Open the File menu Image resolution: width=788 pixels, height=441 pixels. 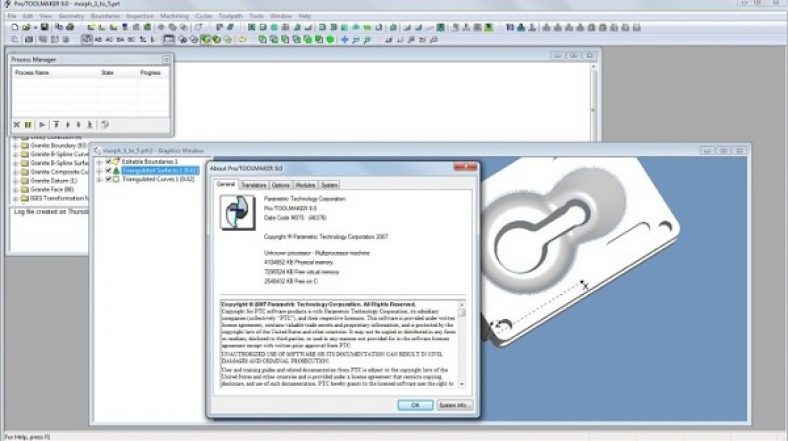coord(12,16)
